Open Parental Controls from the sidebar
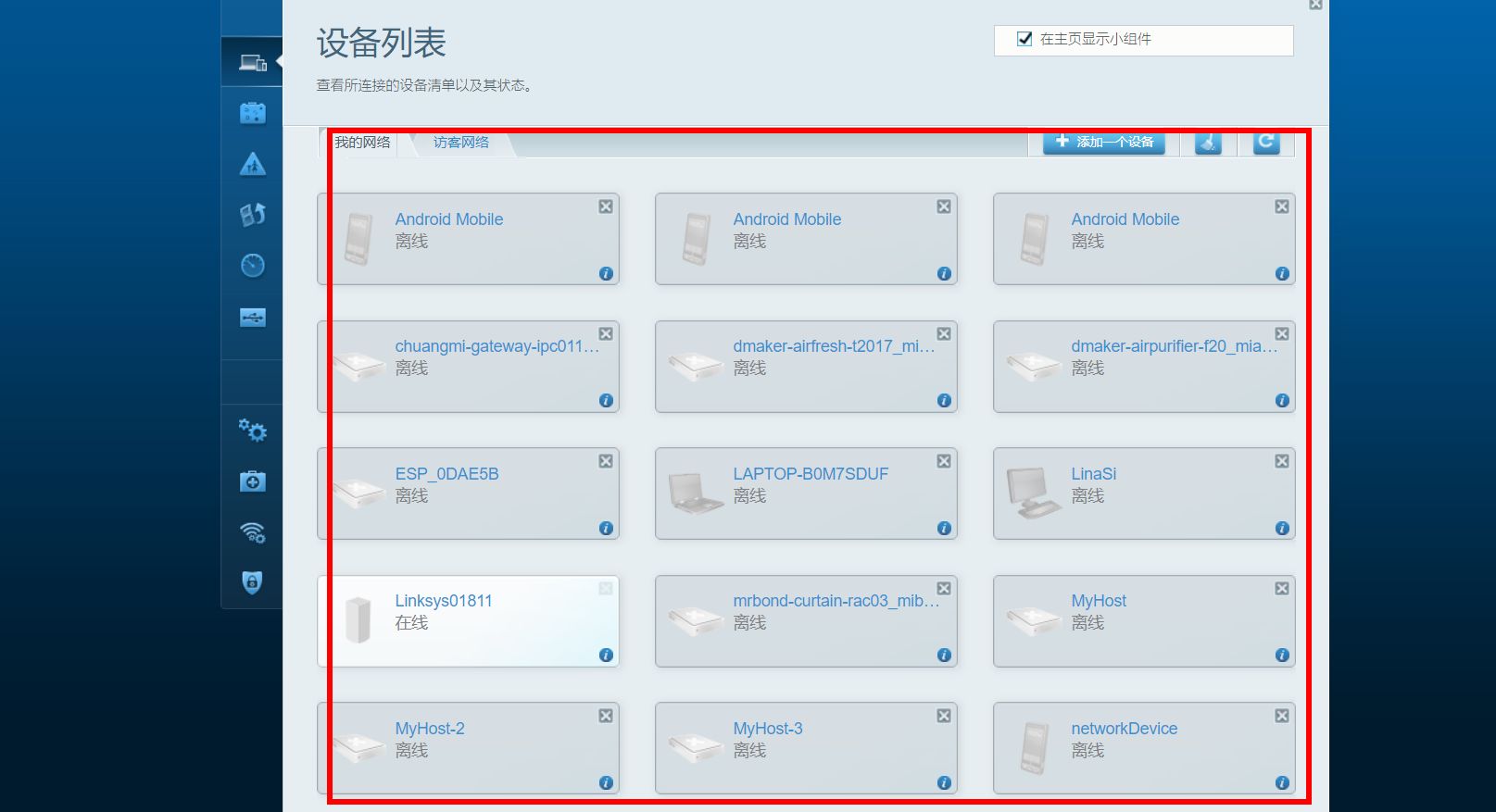 pos(252,165)
